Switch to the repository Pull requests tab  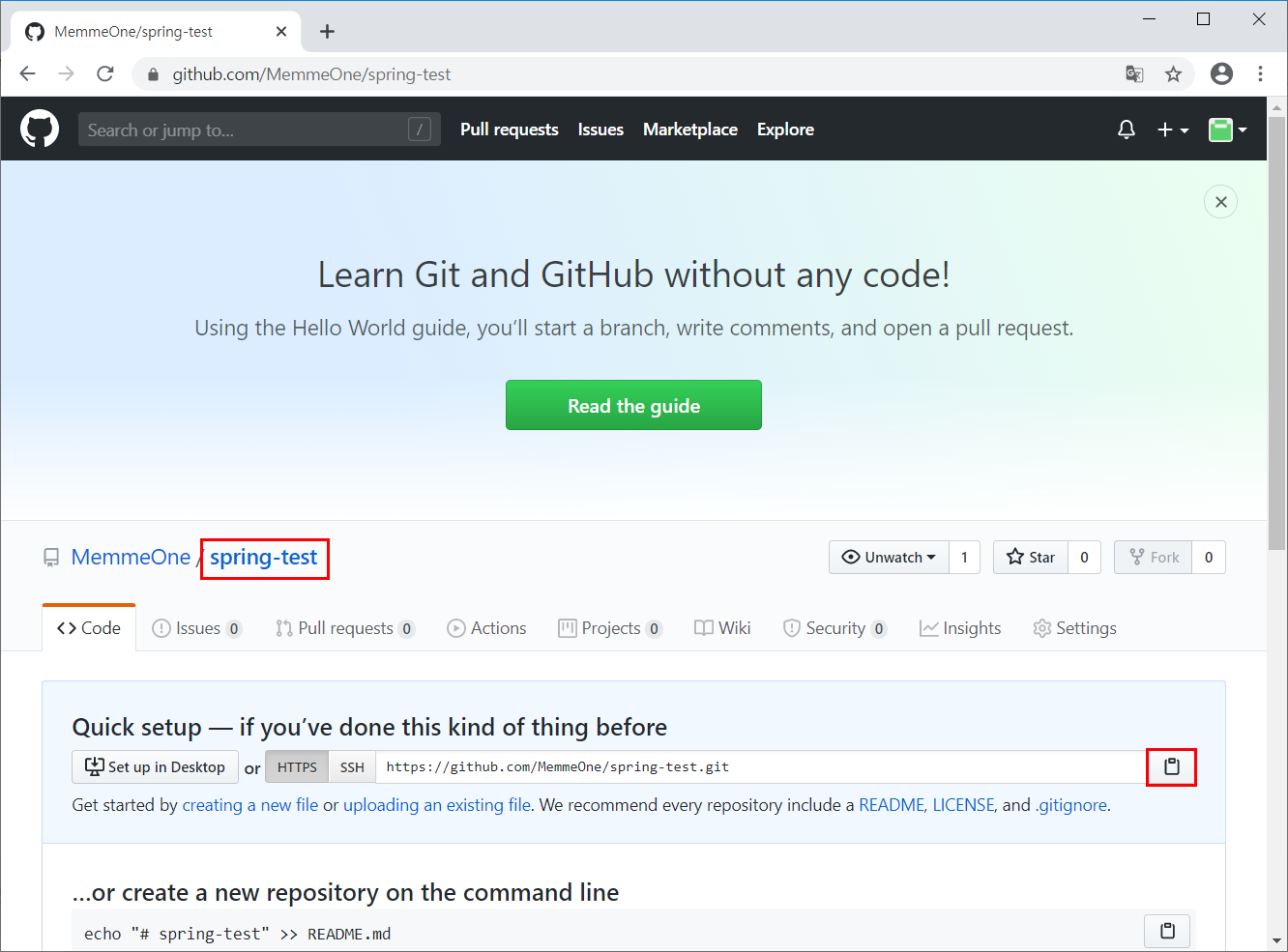pyautogui.click(x=345, y=628)
